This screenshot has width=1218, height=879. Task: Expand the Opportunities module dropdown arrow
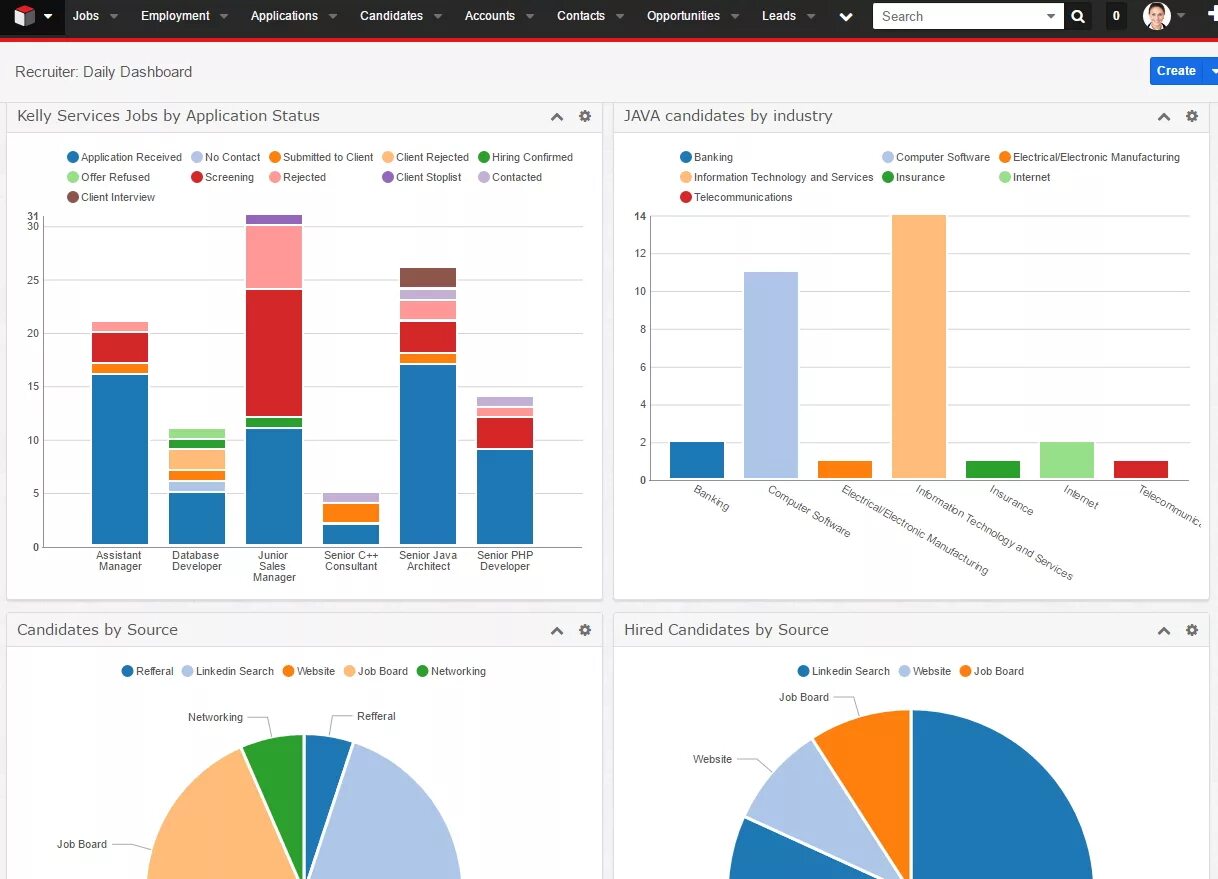pyautogui.click(x=736, y=17)
